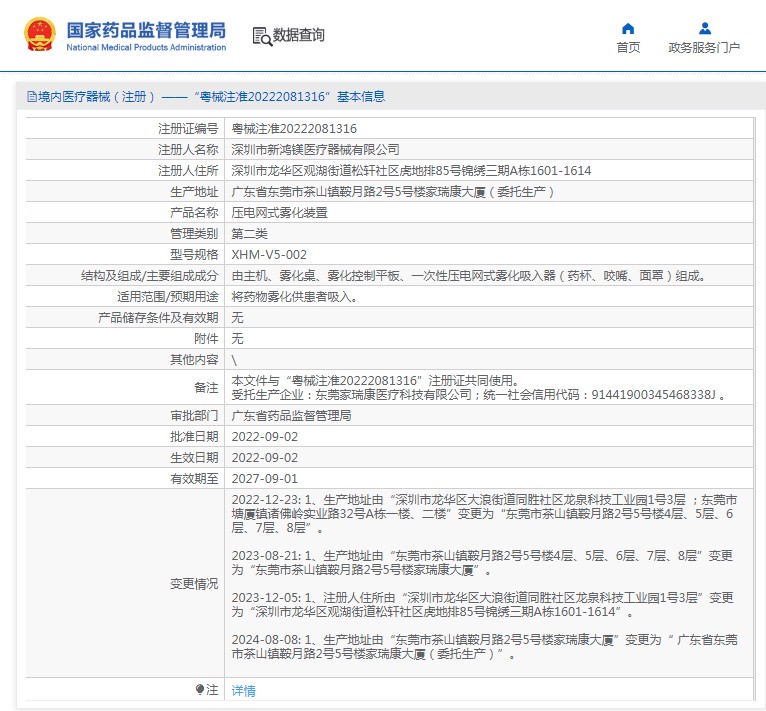
Task: Click the 管理类别 row label
Action: click(x=194, y=234)
